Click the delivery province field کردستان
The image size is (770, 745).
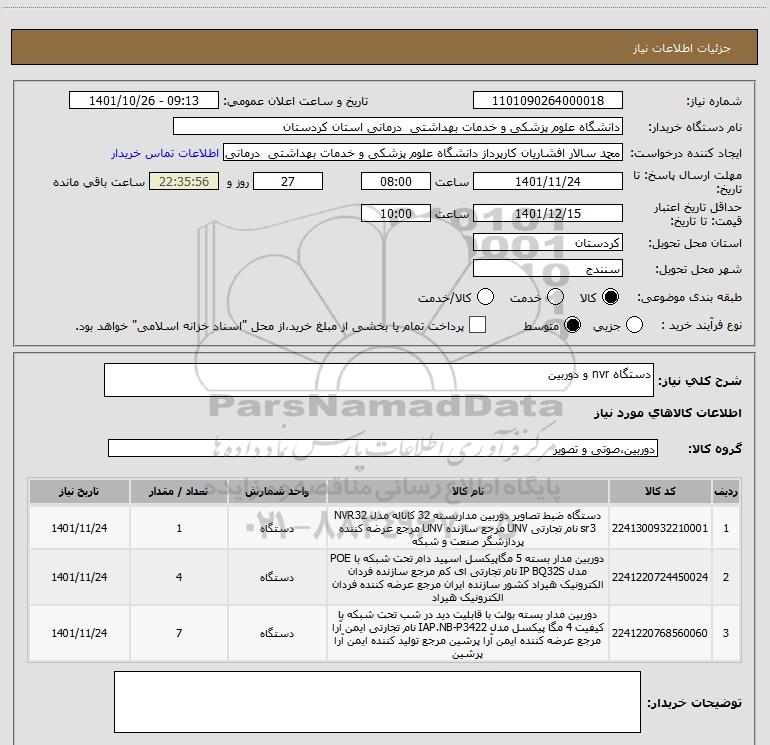pyautogui.click(x=548, y=243)
